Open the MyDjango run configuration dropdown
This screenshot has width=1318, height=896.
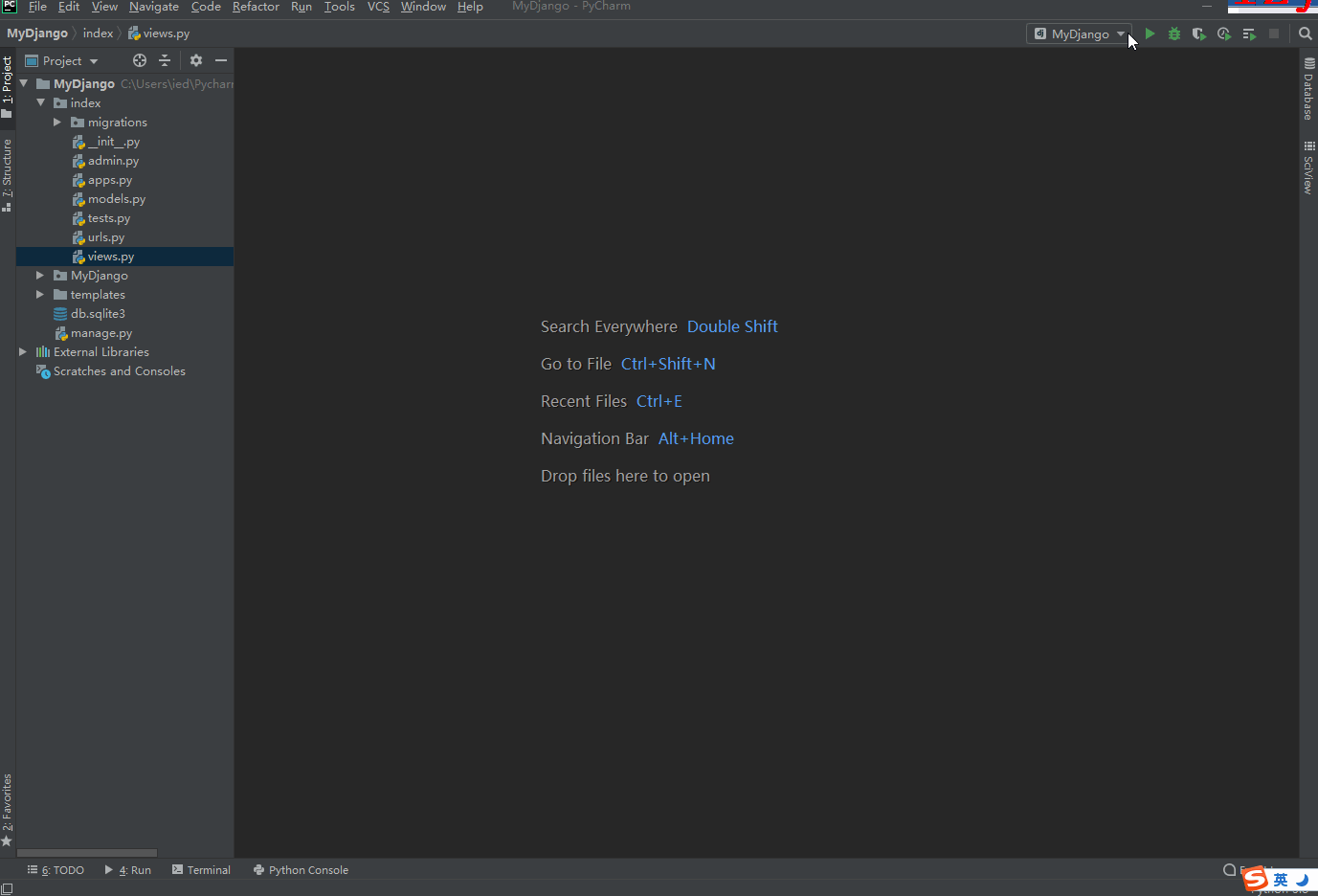(1080, 34)
